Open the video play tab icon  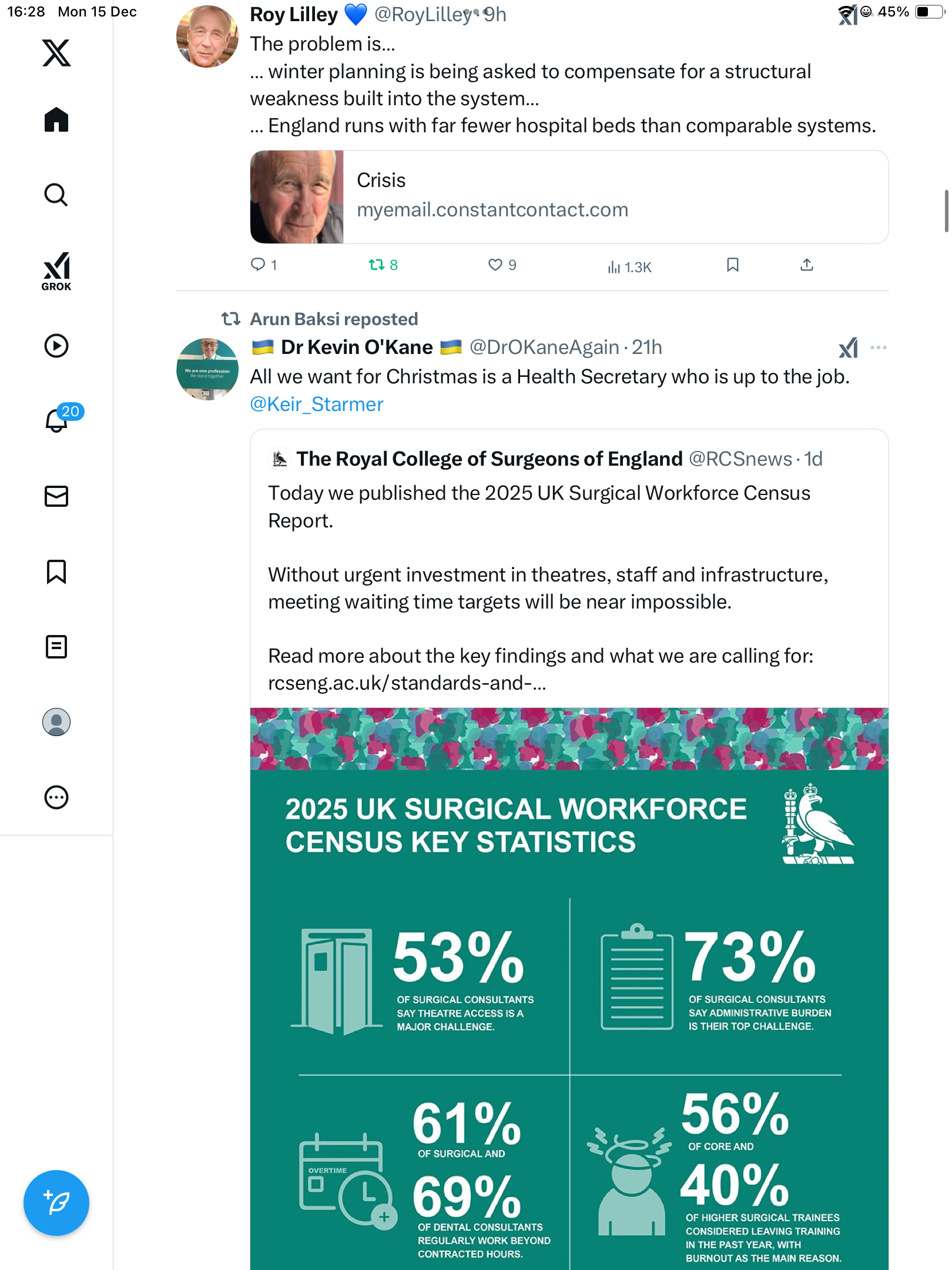pos(56,346)
